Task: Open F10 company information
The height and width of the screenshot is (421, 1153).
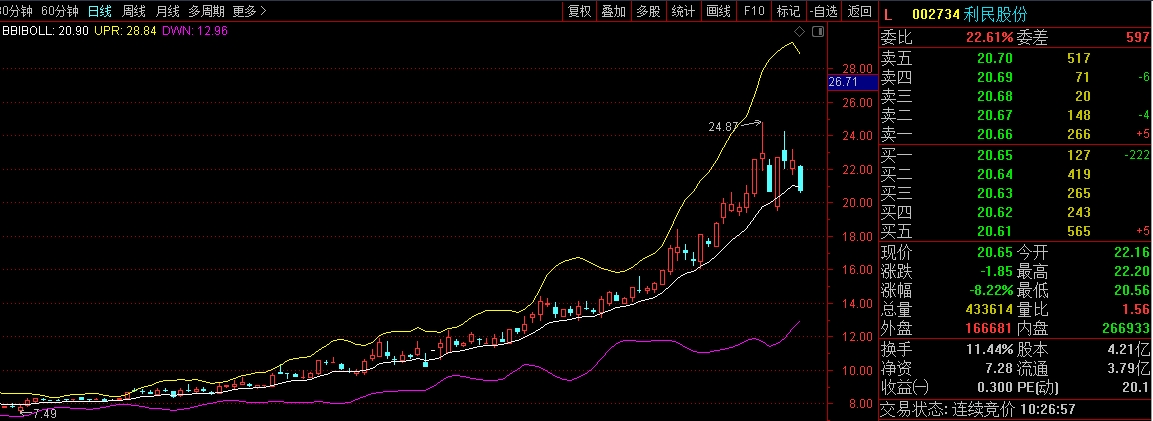Action: coord(754,11)
